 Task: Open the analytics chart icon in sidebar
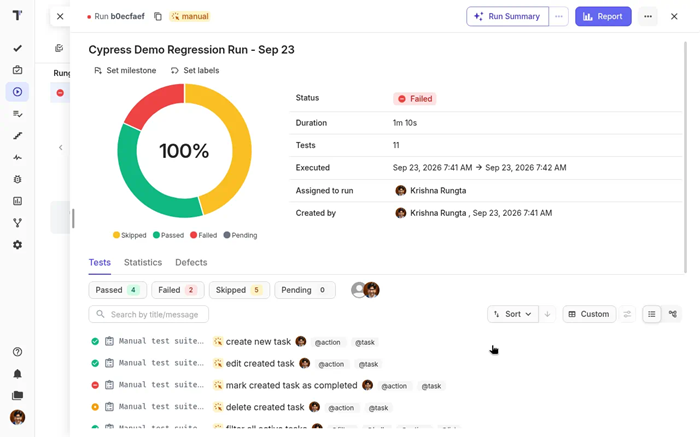pos(17,201)
